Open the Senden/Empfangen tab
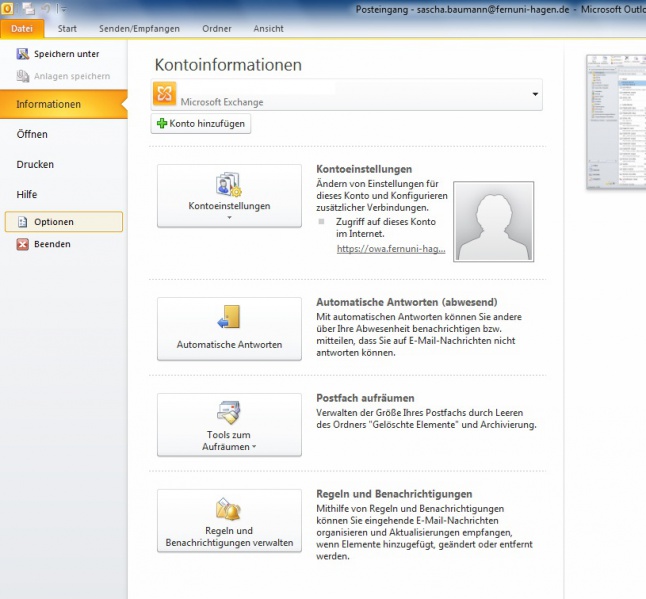 pyautogui.click(x=139, y=29)
